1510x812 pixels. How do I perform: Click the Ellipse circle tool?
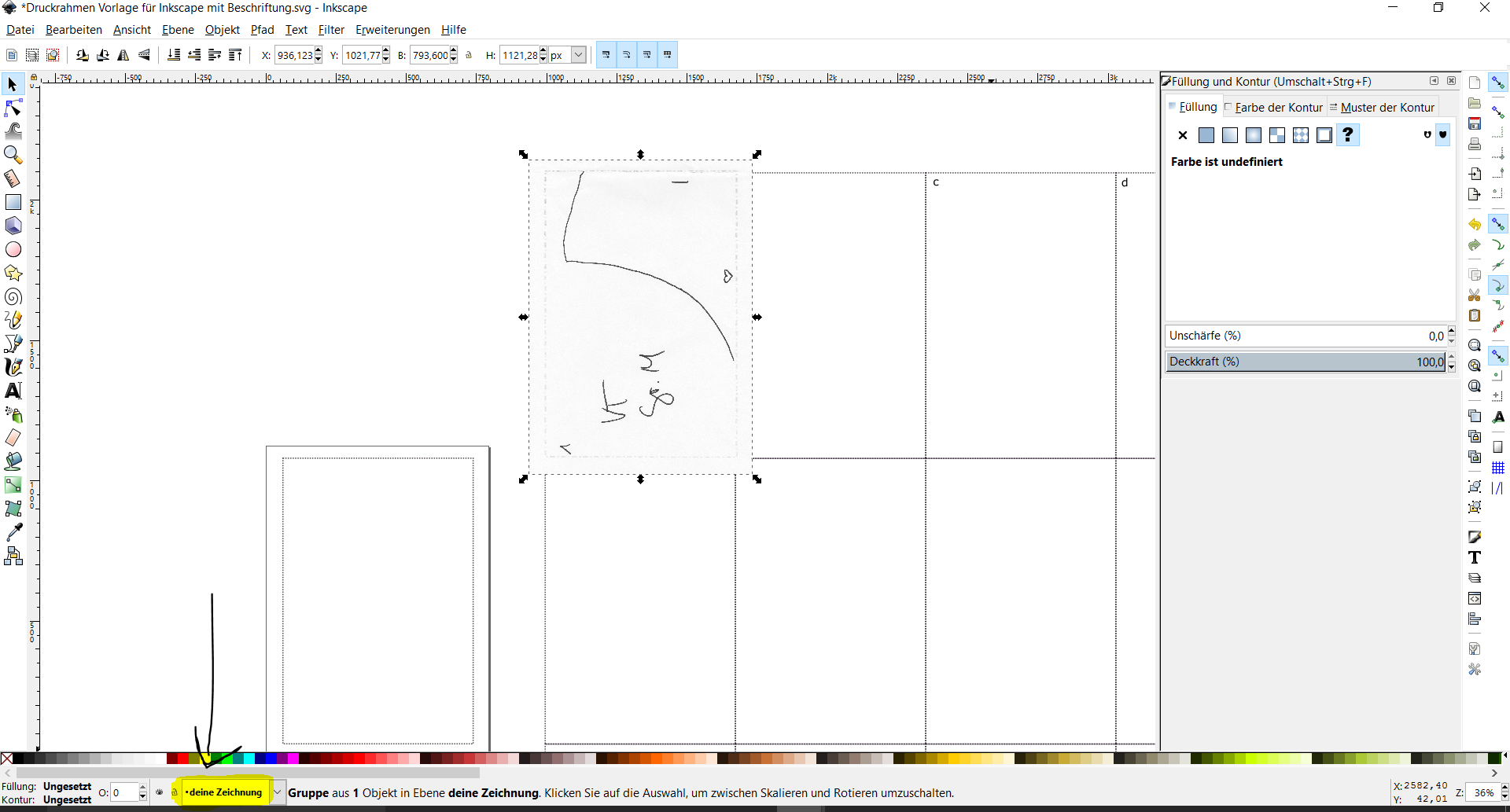pyautogui.click(x=13, y=249)
